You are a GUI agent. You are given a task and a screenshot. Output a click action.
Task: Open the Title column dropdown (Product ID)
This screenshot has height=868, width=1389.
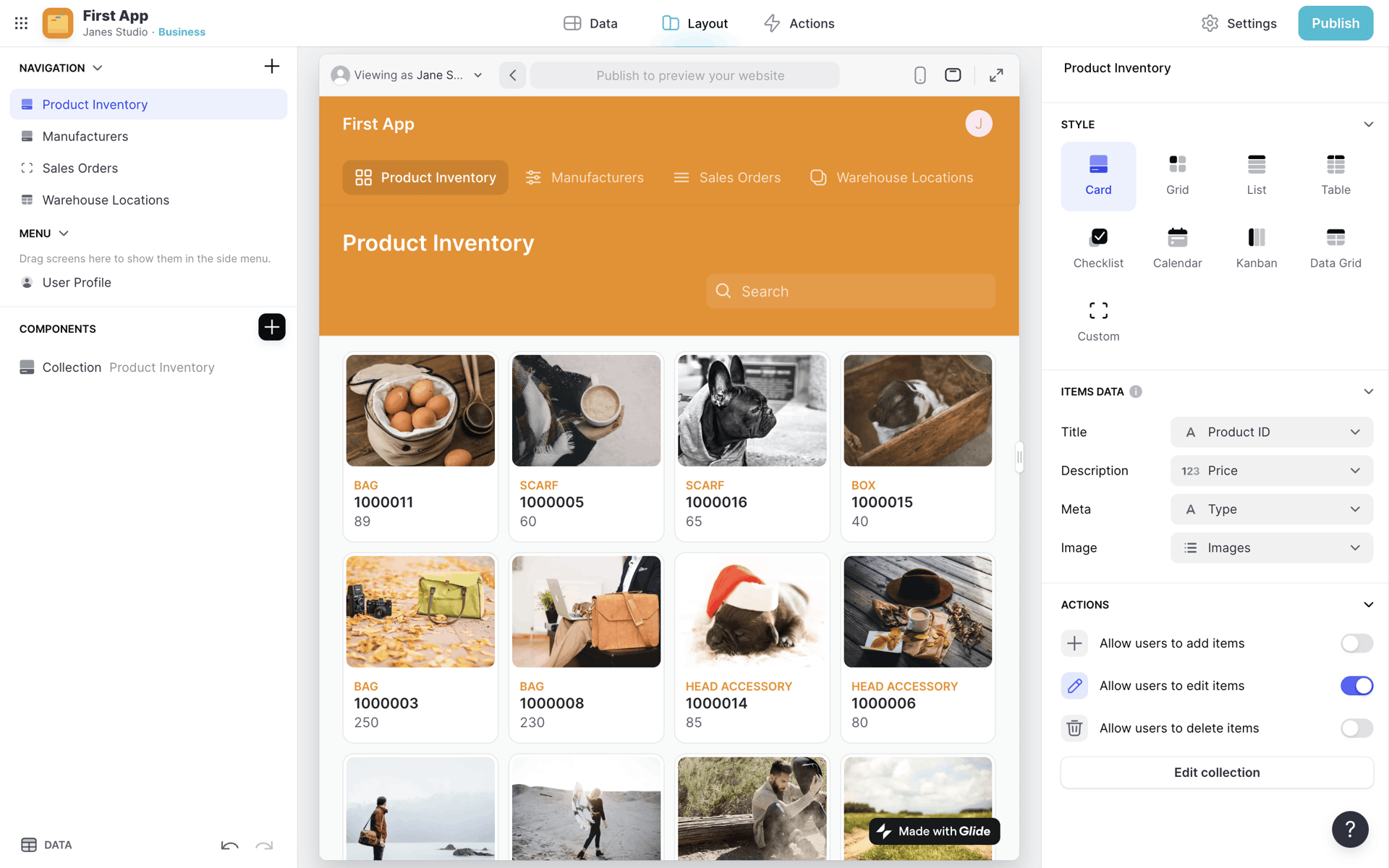pos(1271,432)
